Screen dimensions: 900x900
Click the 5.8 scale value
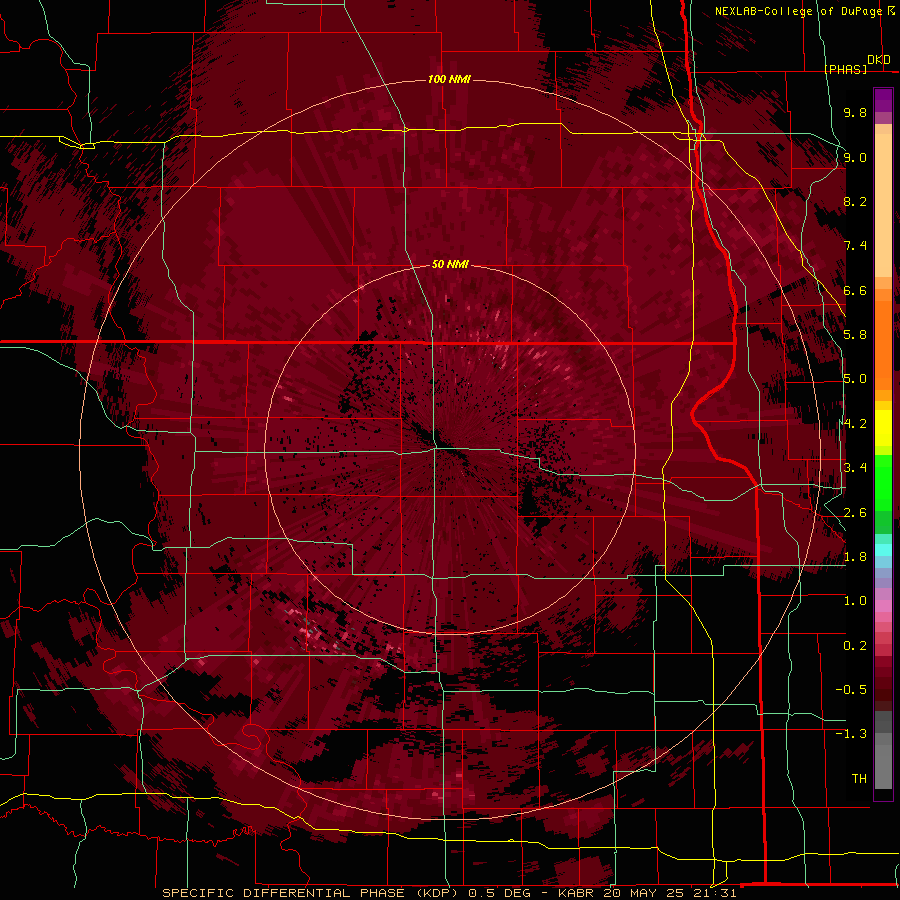pyautogui.click(x=855, y=335)
